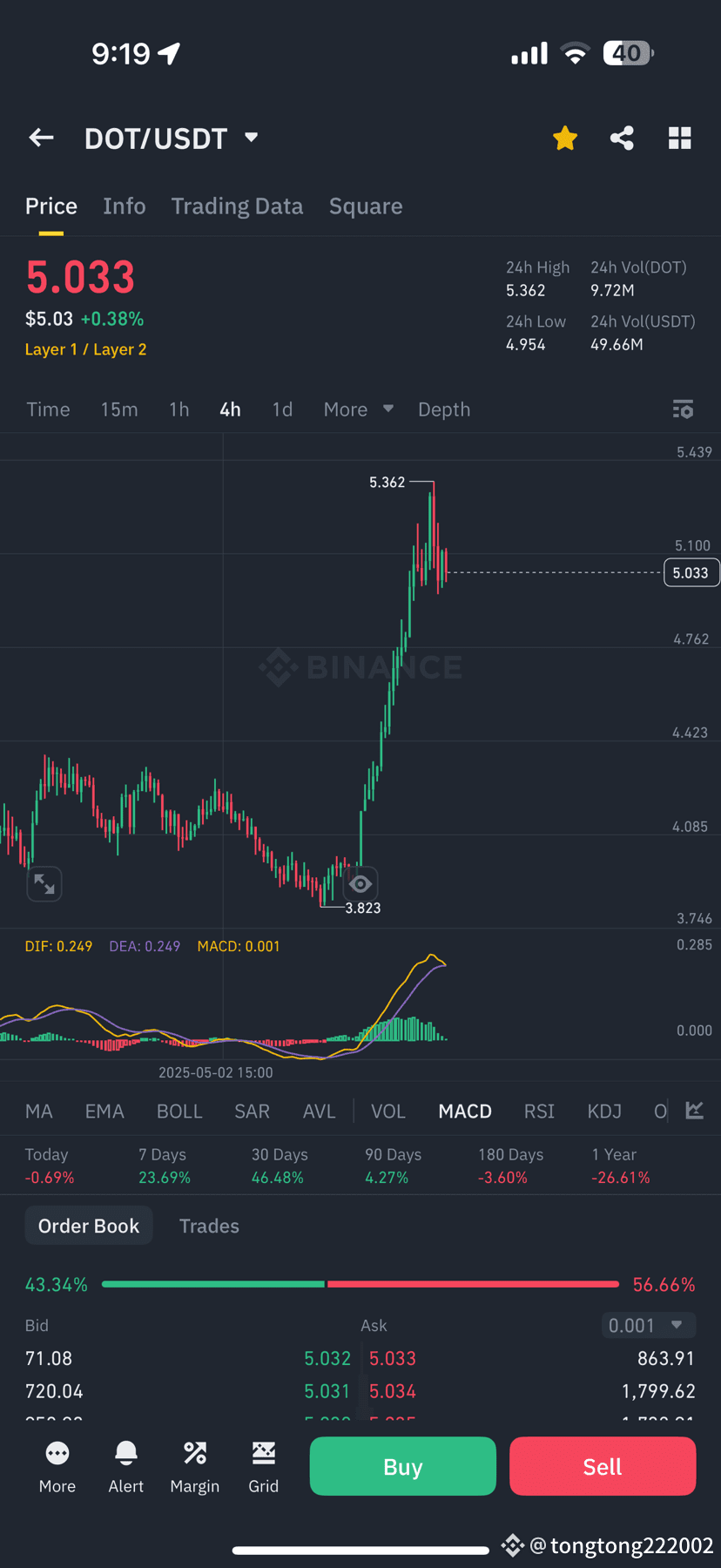Select the 1d chart interval

coord(282,409)
